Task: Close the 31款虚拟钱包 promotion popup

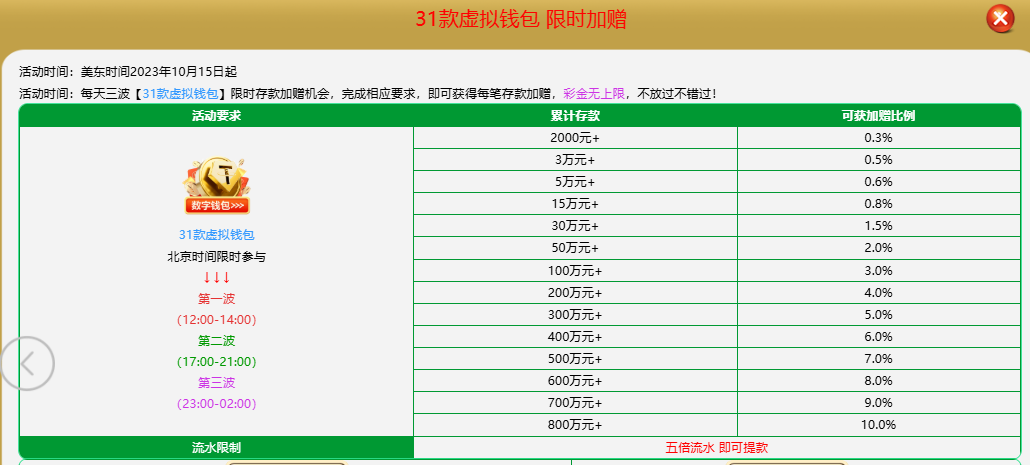Action: coord(1000,19)
